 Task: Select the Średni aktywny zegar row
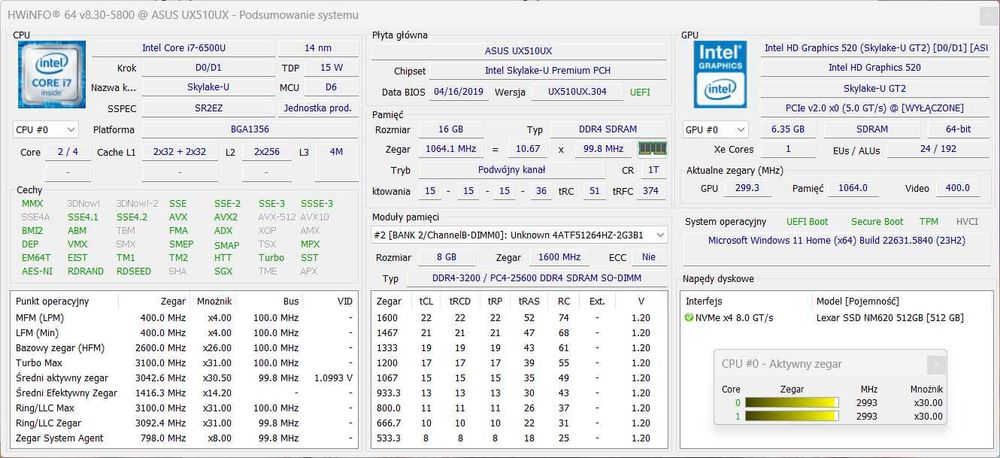184,378
